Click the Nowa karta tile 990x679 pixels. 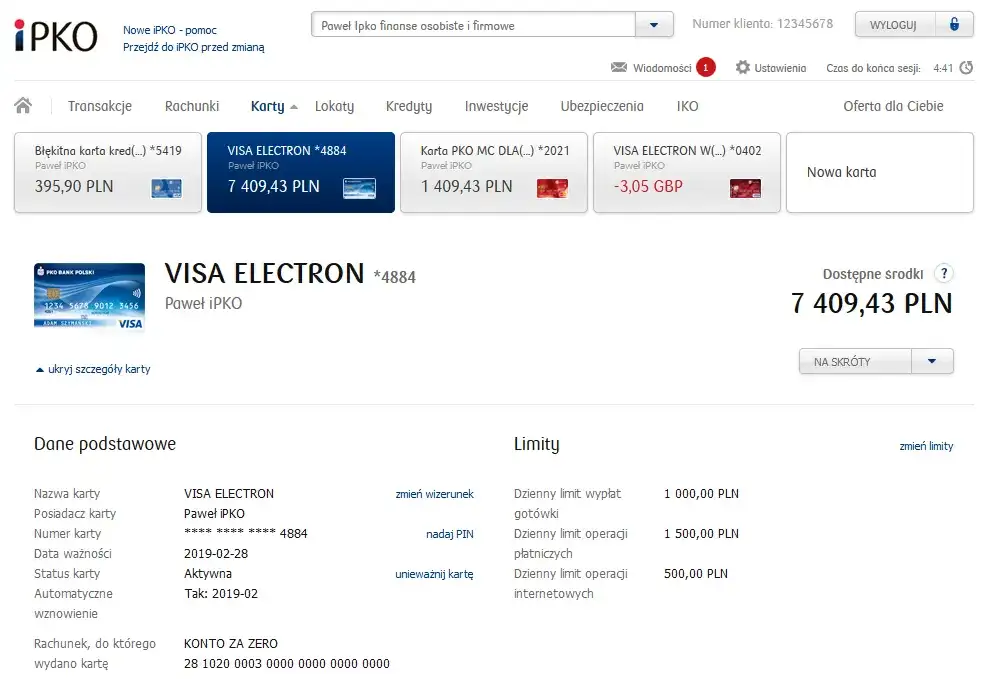click(879, 172)
